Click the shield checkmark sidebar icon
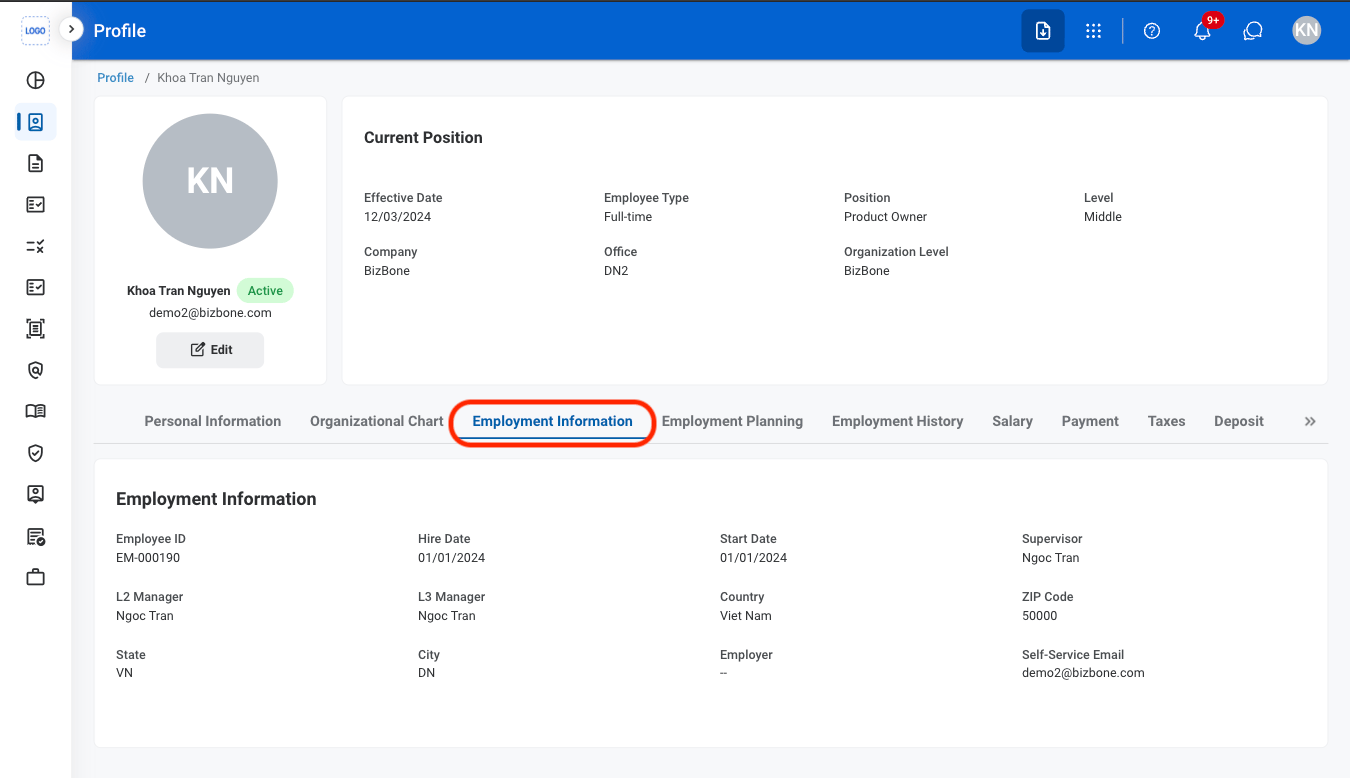Viewport: 1350px width, 778px height. click(x=35, y=453)
